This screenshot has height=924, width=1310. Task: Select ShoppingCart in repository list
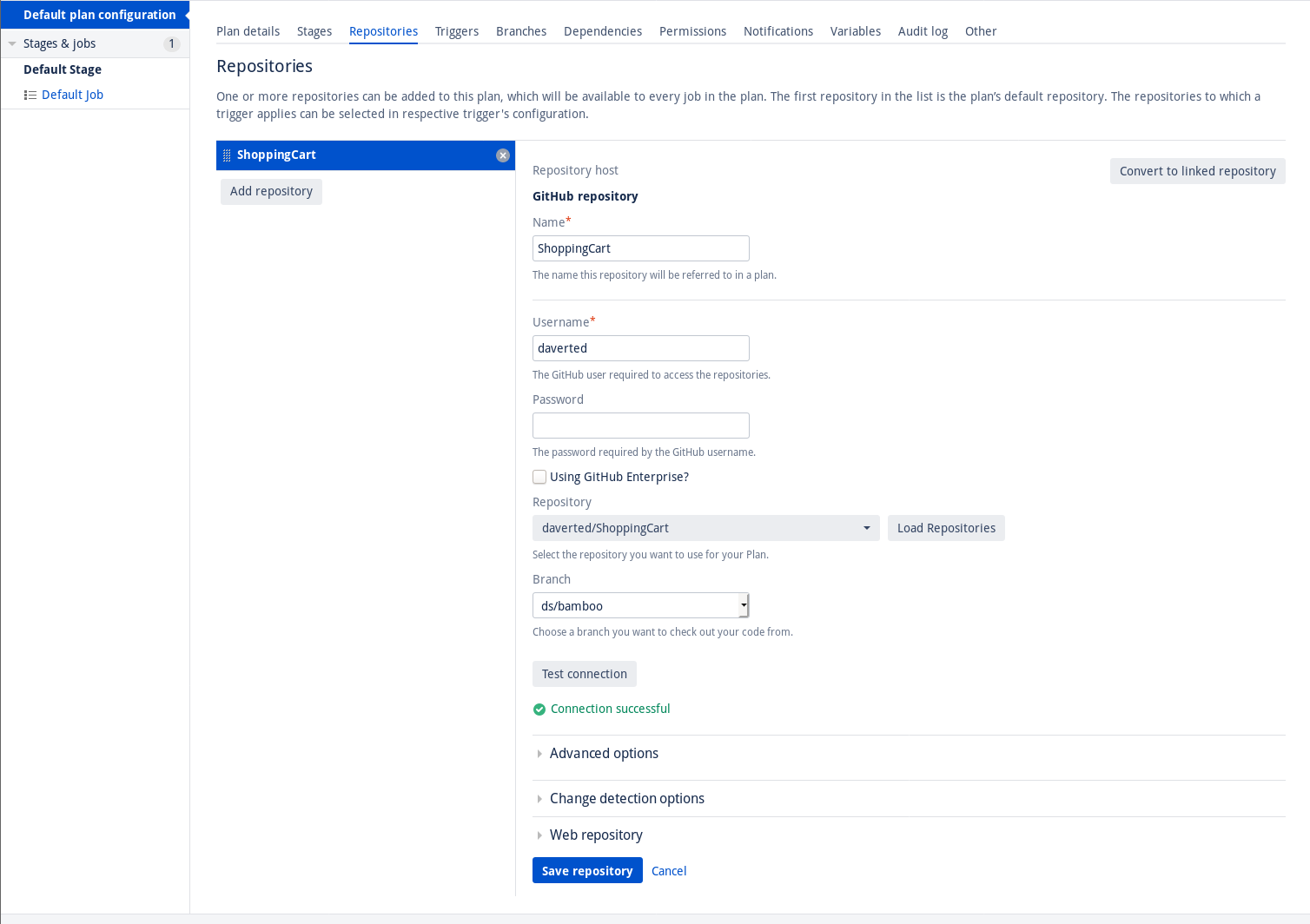pyautogui.click(x=366, y=155)
